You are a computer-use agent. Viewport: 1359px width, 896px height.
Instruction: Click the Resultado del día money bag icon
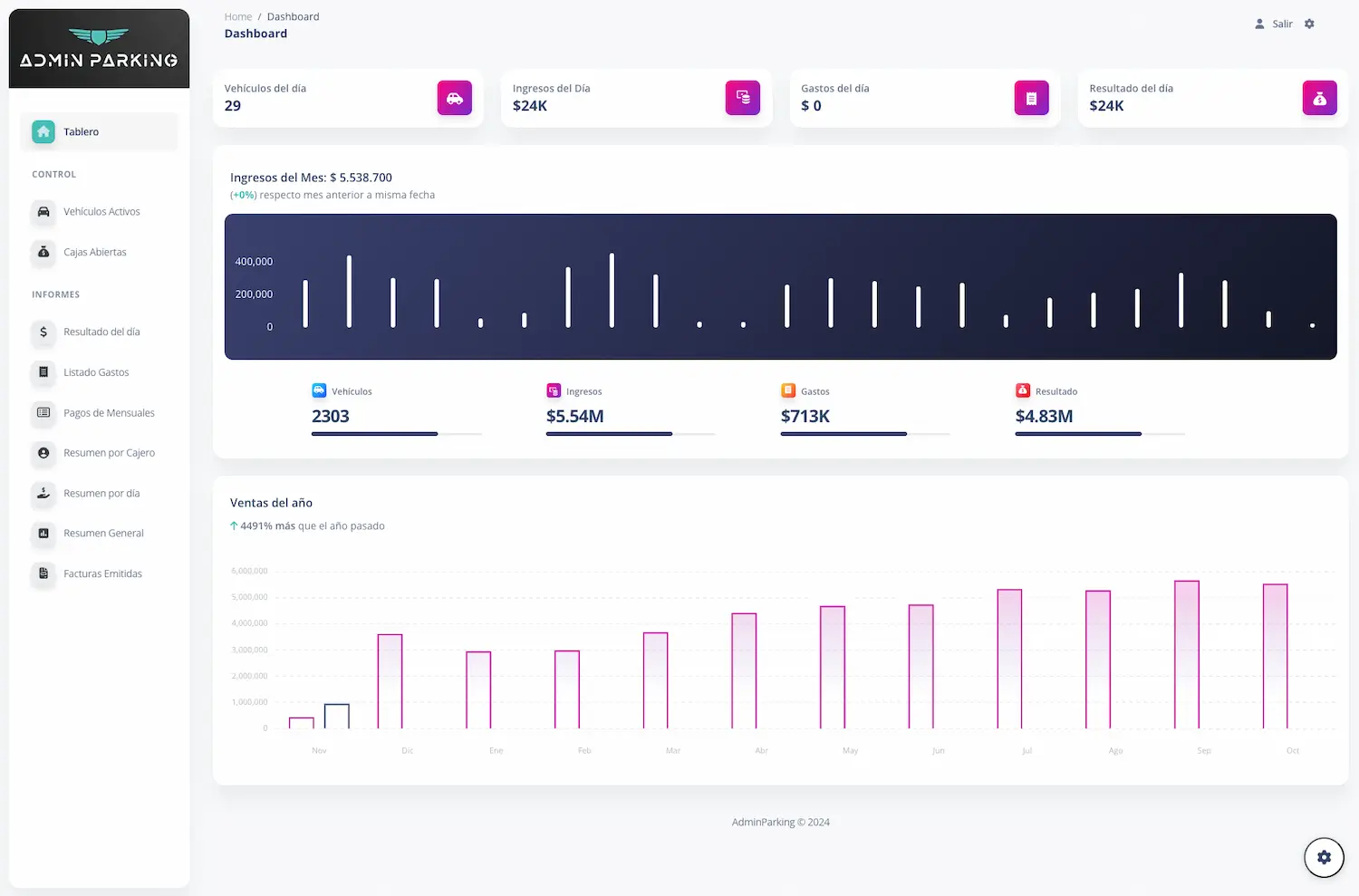coord(1319,98)
